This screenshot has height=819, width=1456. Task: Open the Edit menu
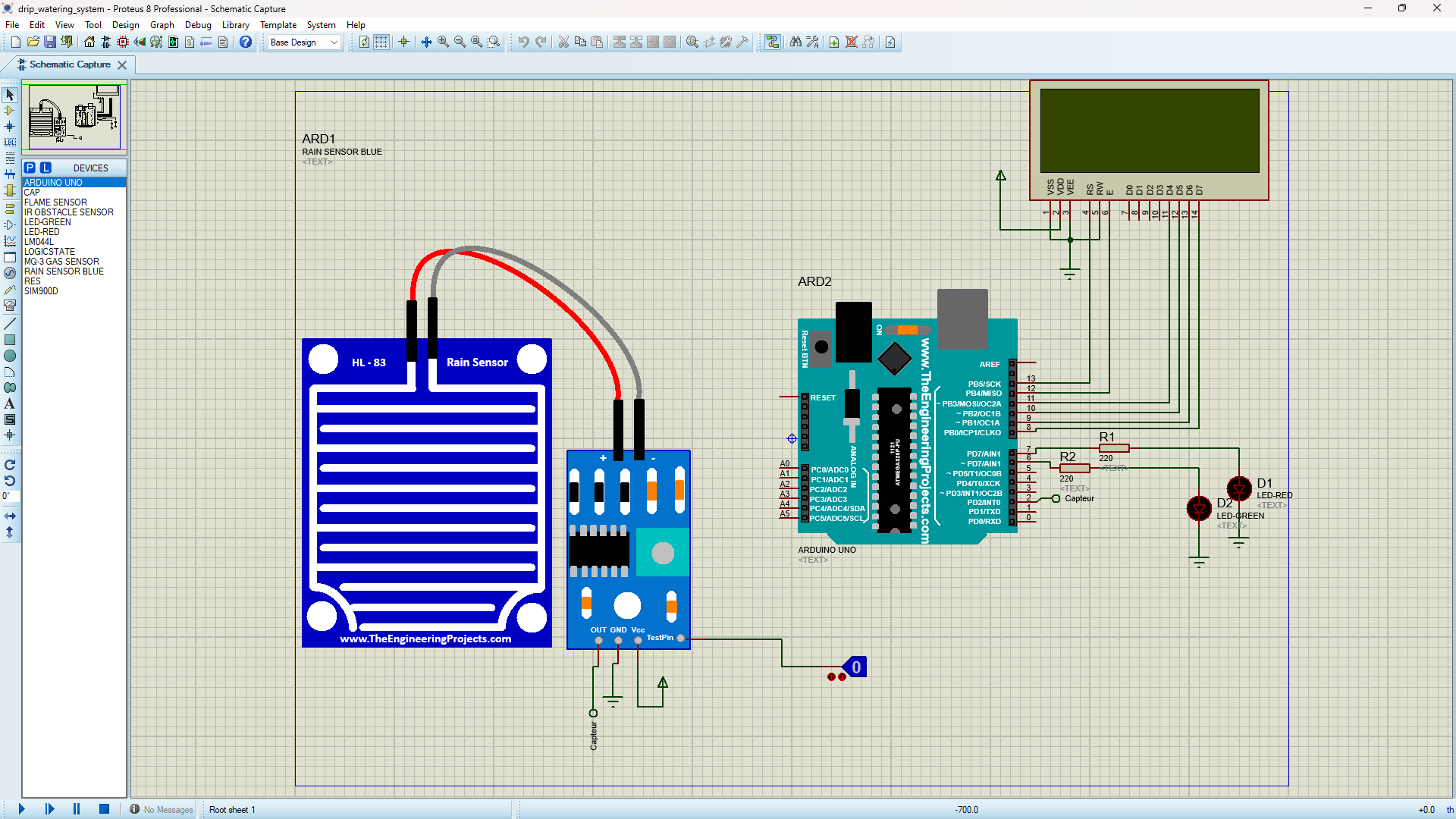(37, 25)
